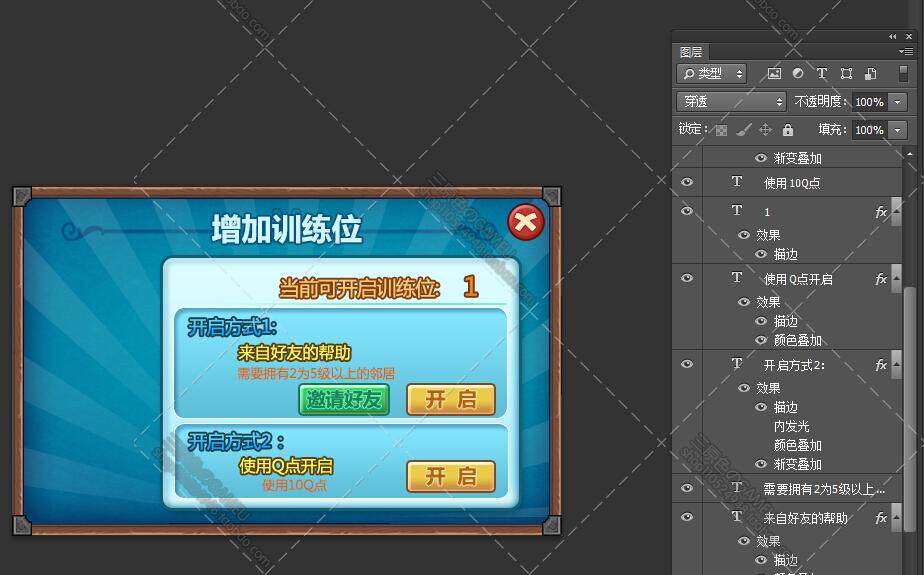Image resolution: width=924 pixels, height=575 pixels.
Task: Collapse effects arrow on layer 1
Action: coord(896,212)
